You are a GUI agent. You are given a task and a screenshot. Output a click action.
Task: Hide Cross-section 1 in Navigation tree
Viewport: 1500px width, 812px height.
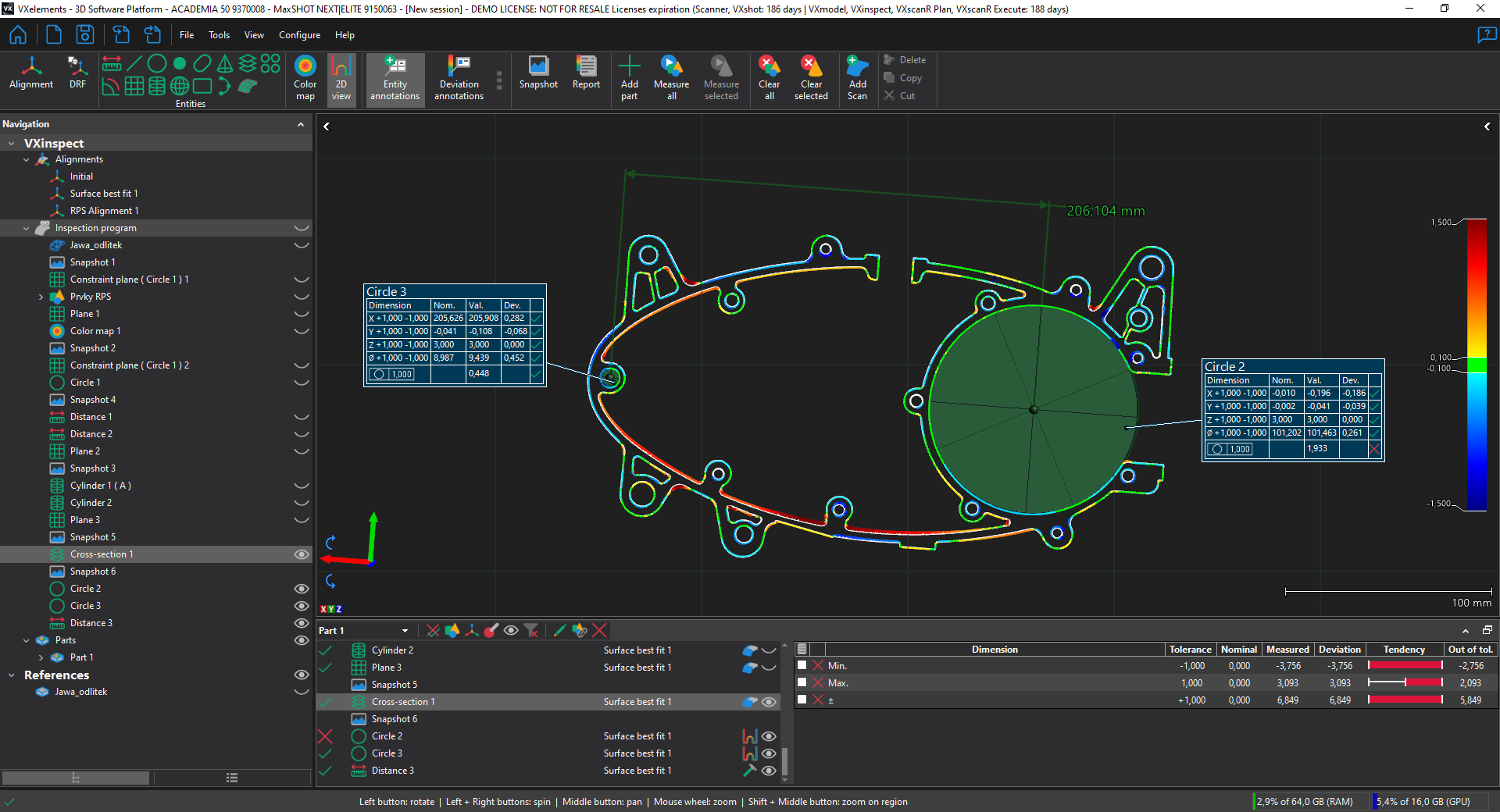point(301,554)
